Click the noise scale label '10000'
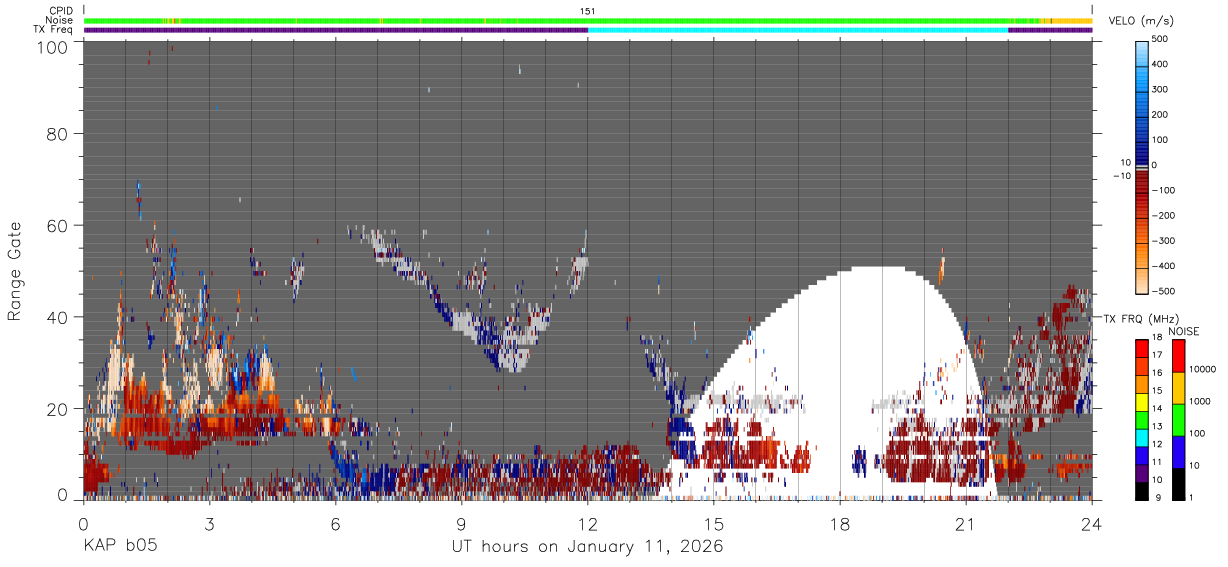The width and height of the screenshot is (1228, 567). [1202, 369]
